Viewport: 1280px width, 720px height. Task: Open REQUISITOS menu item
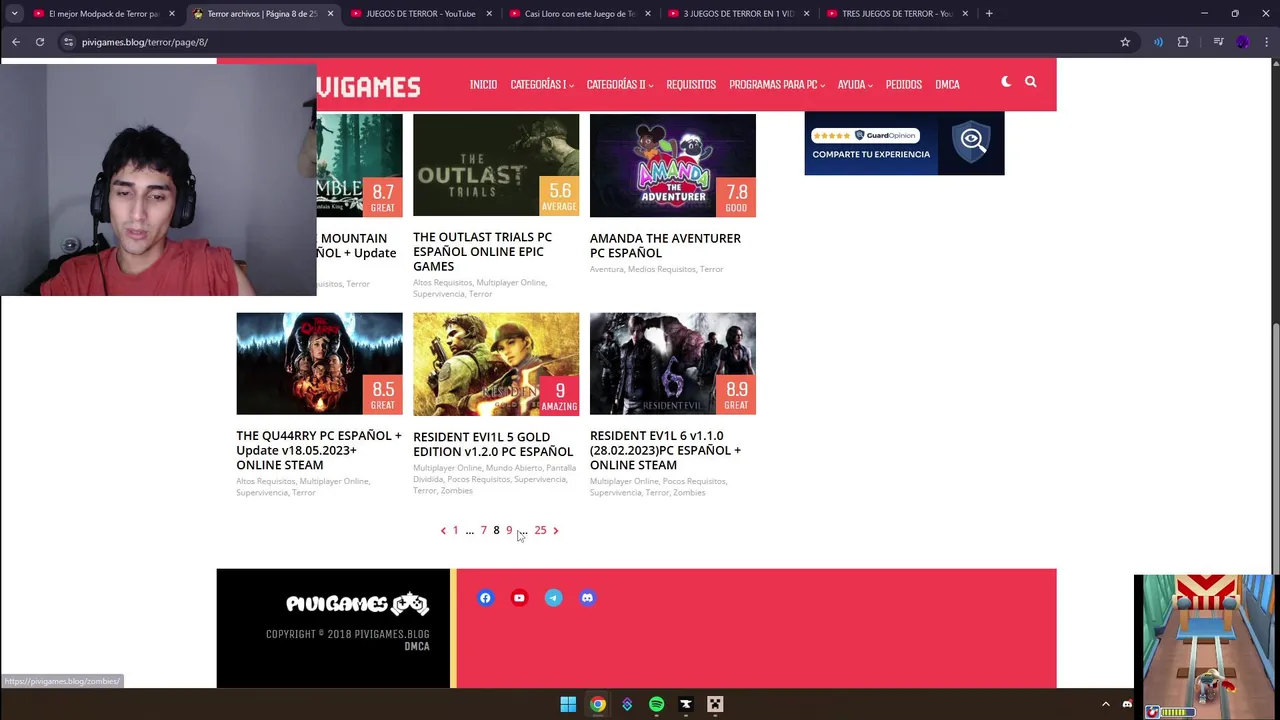(691, 84)
